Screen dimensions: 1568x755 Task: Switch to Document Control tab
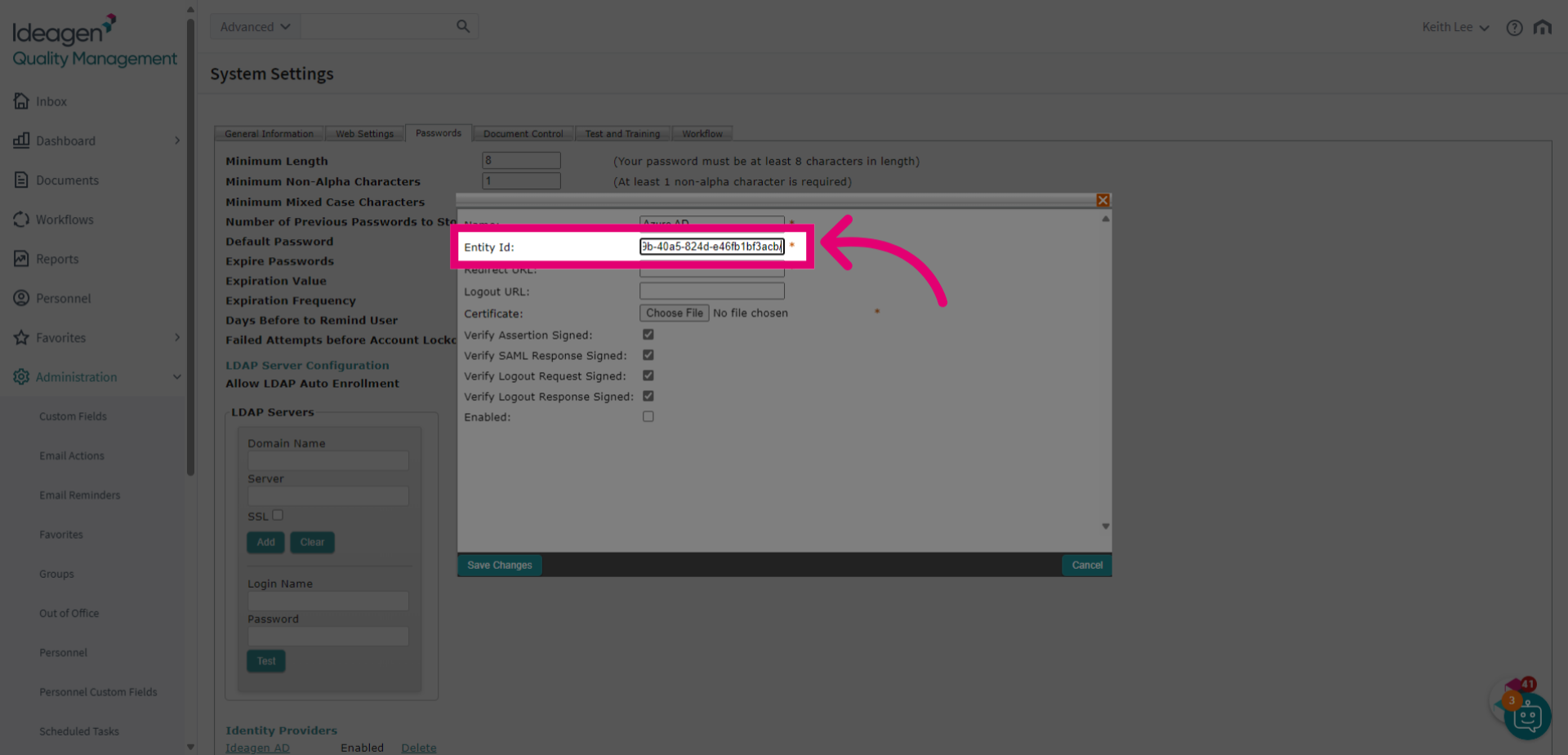click(x=523, y=134)
